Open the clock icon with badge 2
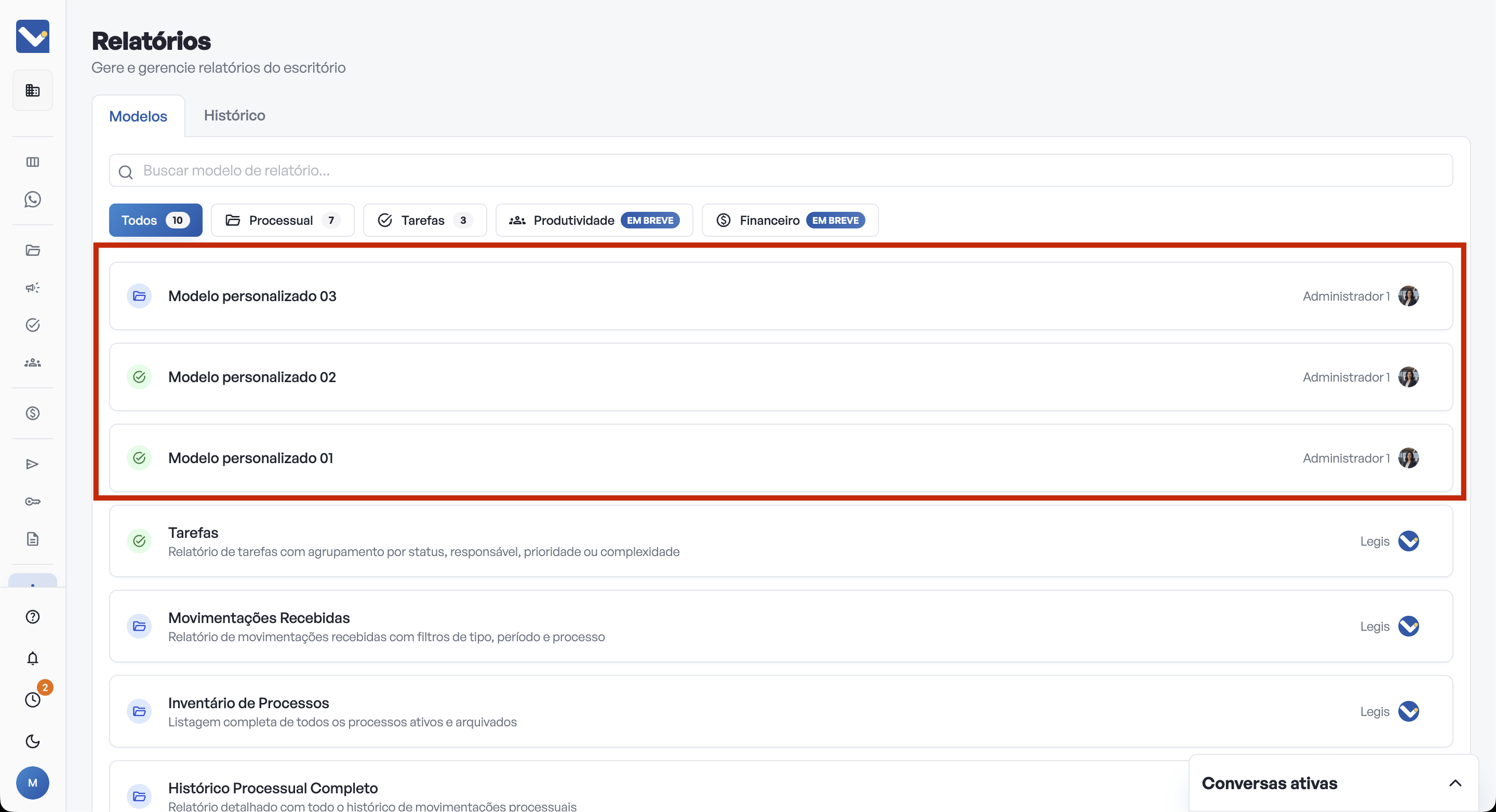The height and width of the screenshot is (812, 1496). coord(33,699)
